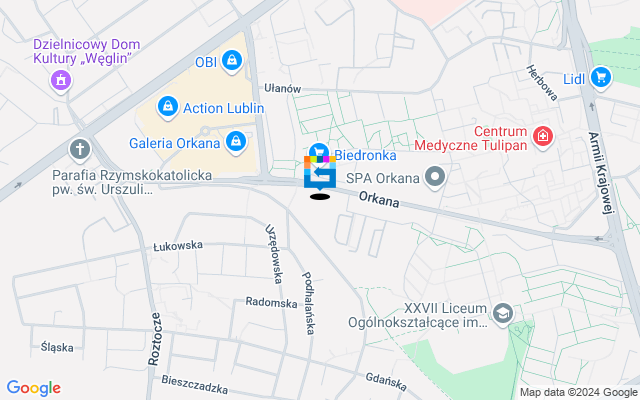Select the Roztocze street label
640x400 pixels.
pos(155,339)
